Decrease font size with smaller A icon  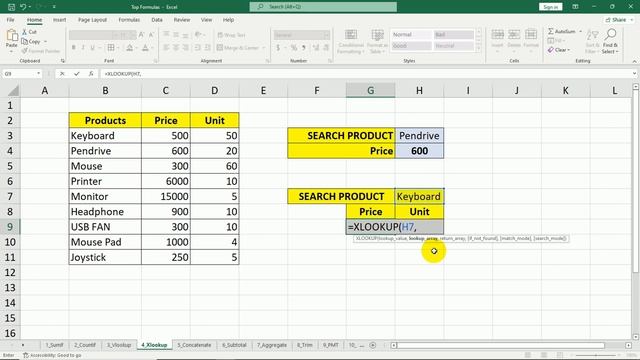151,35
